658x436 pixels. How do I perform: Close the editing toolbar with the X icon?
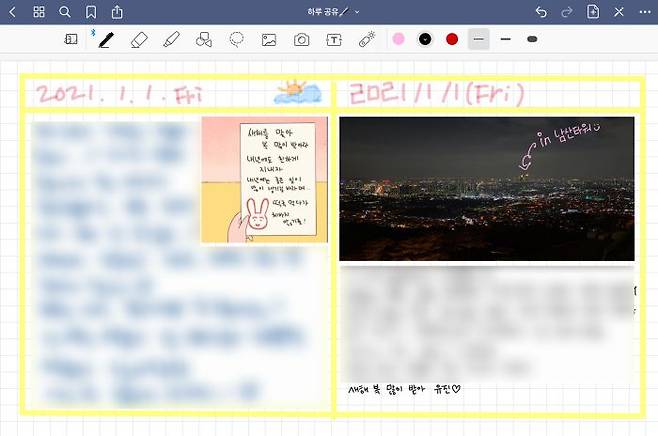coord(619,12)
